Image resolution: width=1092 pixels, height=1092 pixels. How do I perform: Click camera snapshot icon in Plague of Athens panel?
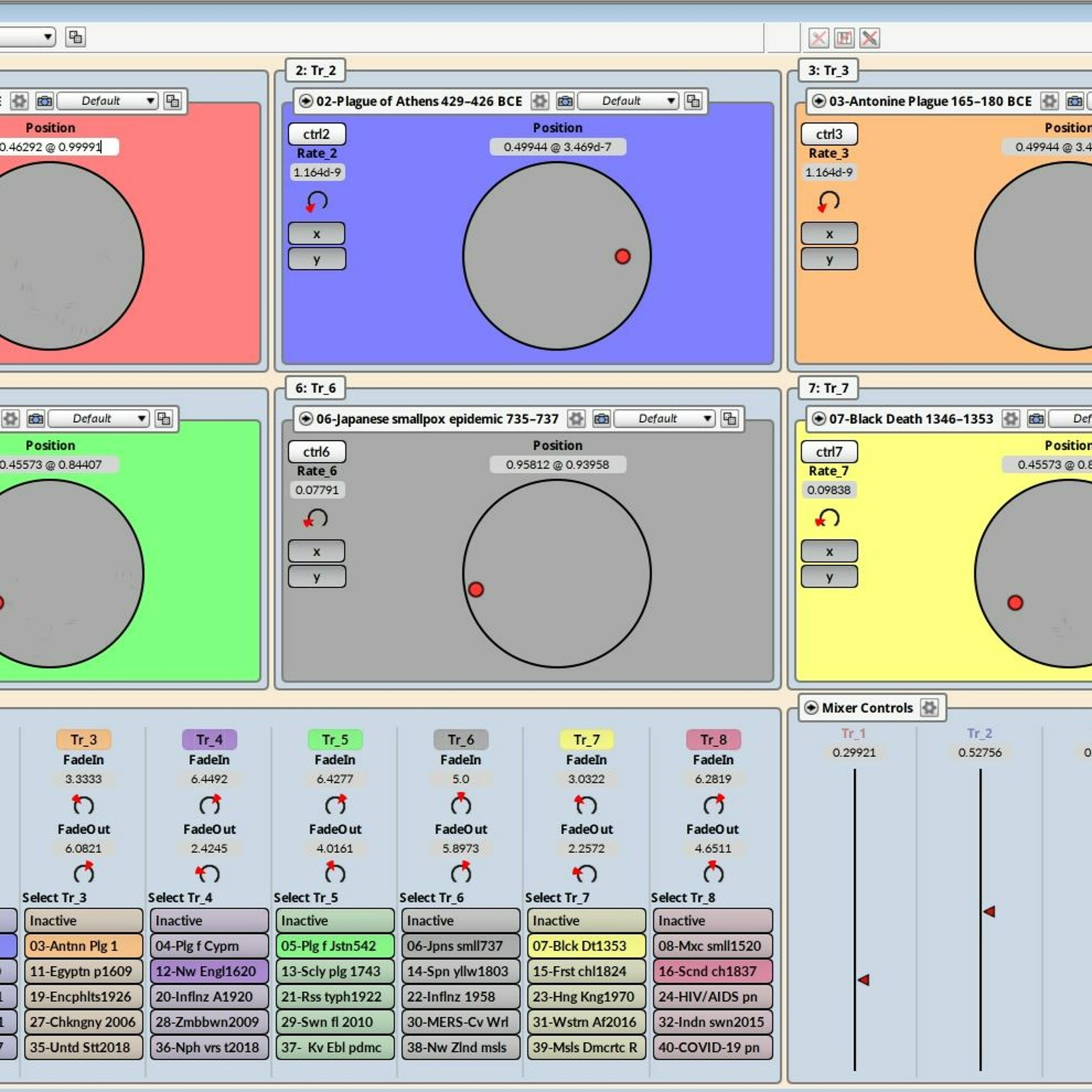point(565,101)
